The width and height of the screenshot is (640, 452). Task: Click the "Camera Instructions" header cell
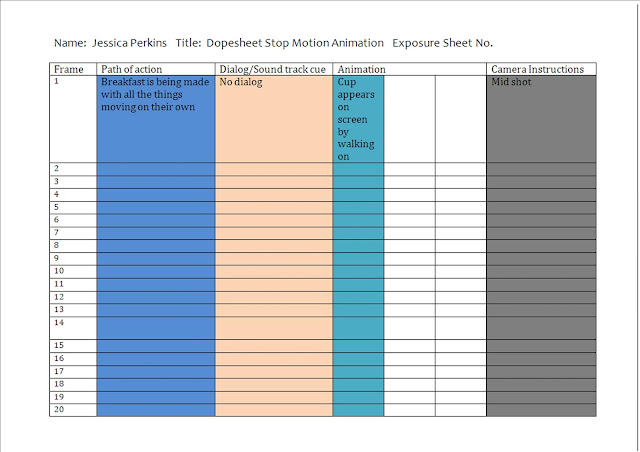click(537, 69)
